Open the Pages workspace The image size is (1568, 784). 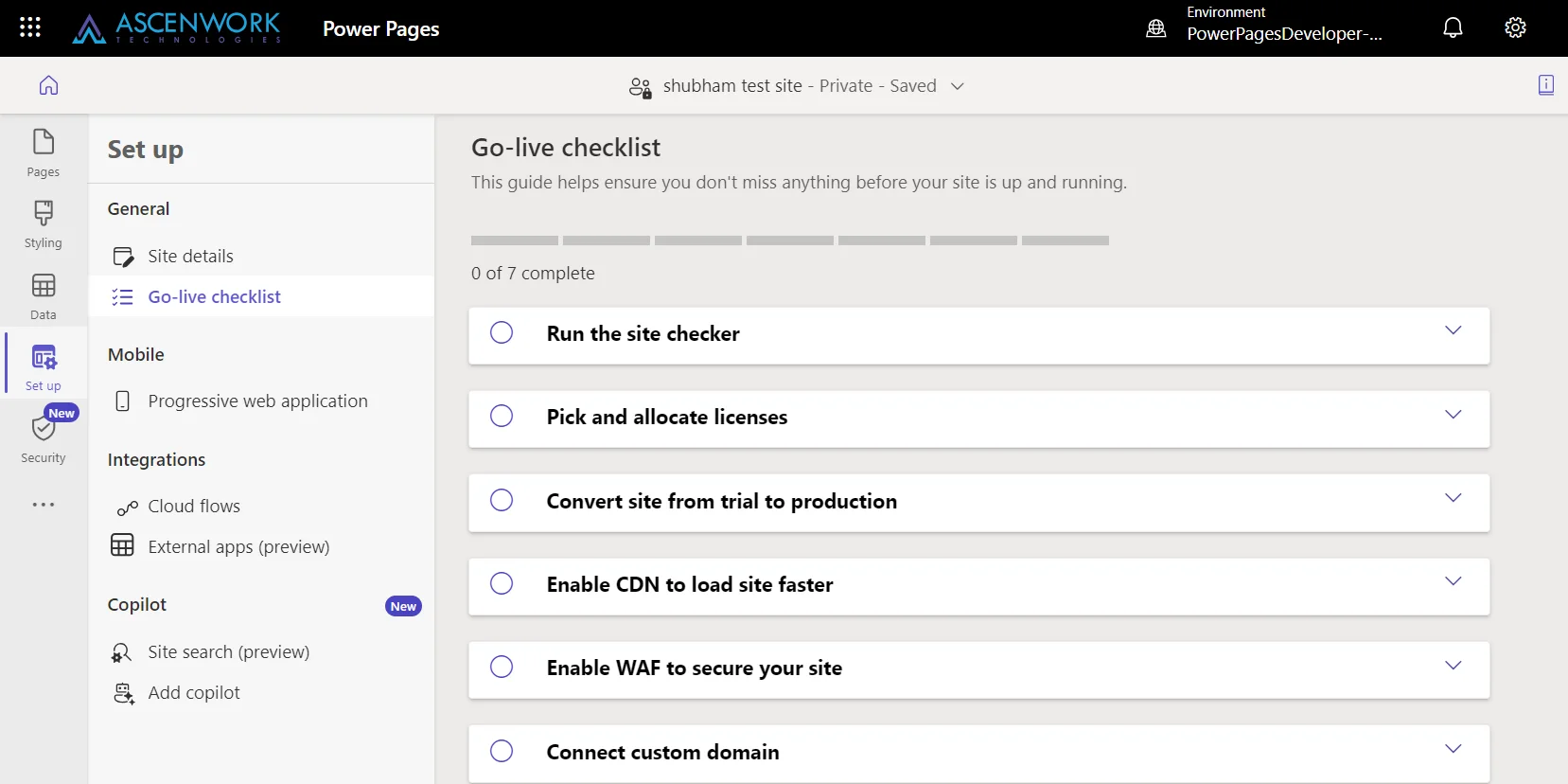(x=44, y=152)
